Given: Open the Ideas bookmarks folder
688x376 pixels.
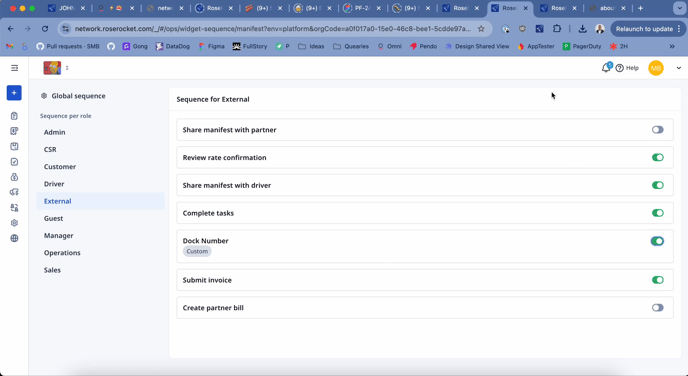Looking at the screenshot, I should point(311,46).
